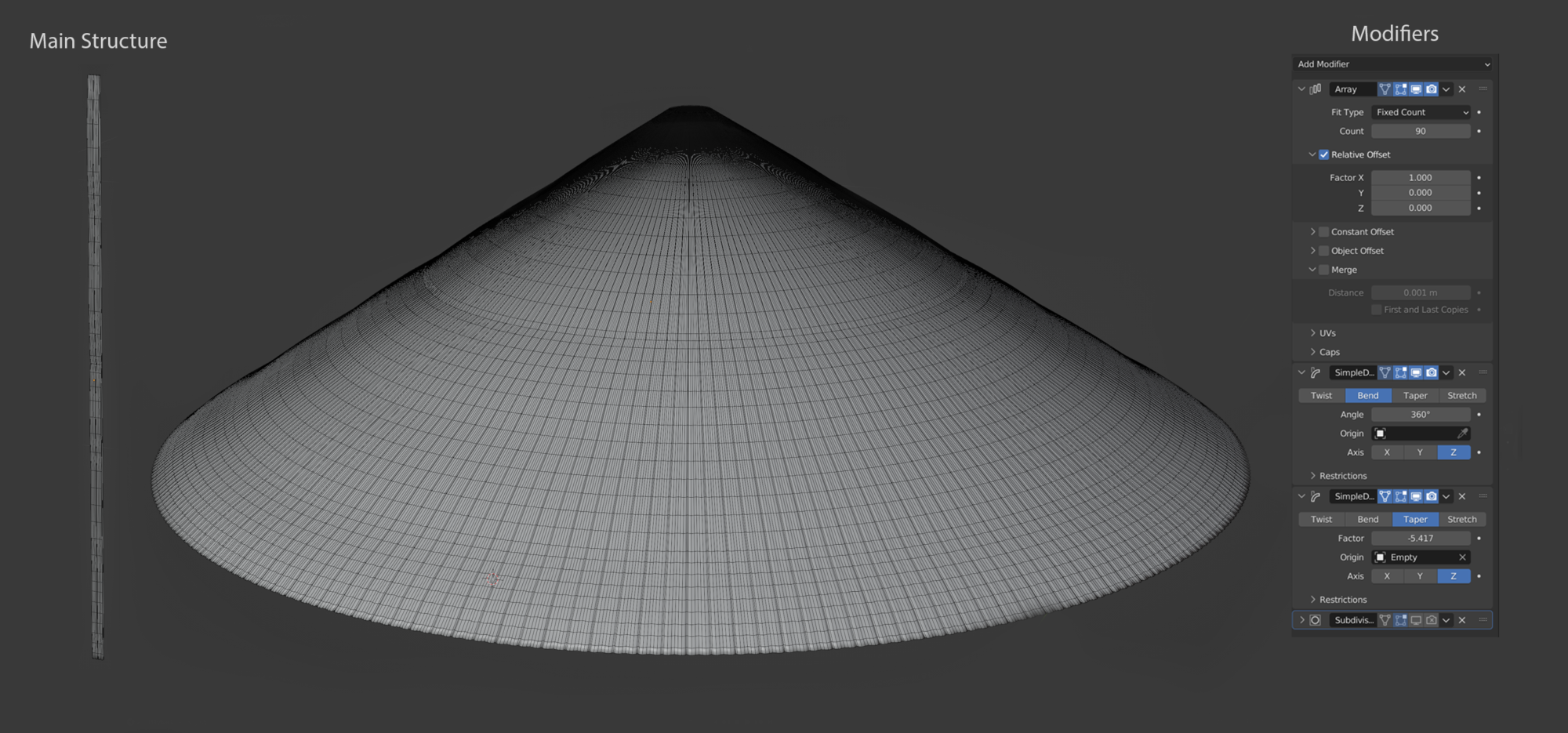This screenshot has height=733, width=1568.
Task: Toggle edit mode display for the Array modifier
Action: [x=1401, y=89]
